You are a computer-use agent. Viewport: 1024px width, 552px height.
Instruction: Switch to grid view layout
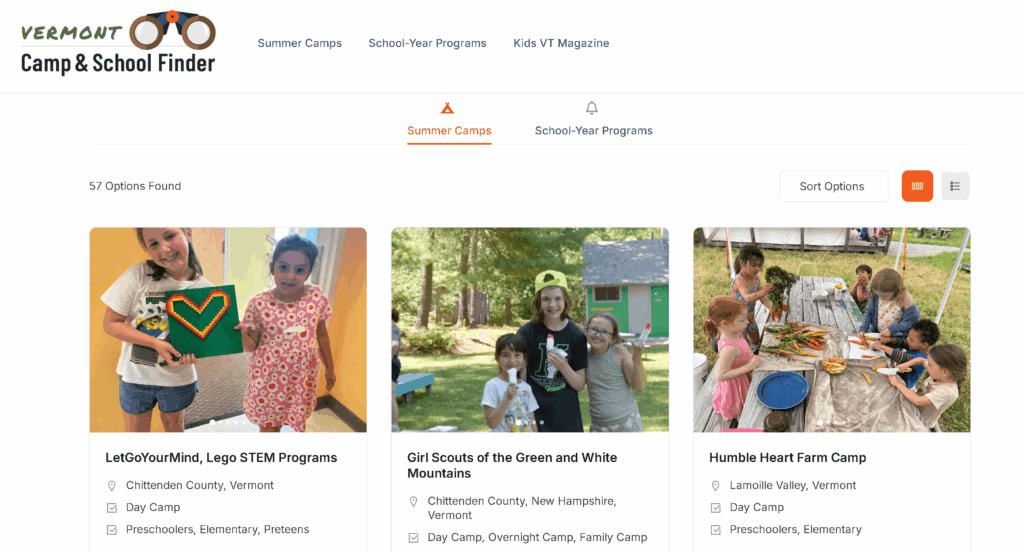pyautogui.click(x=917, y=186)
